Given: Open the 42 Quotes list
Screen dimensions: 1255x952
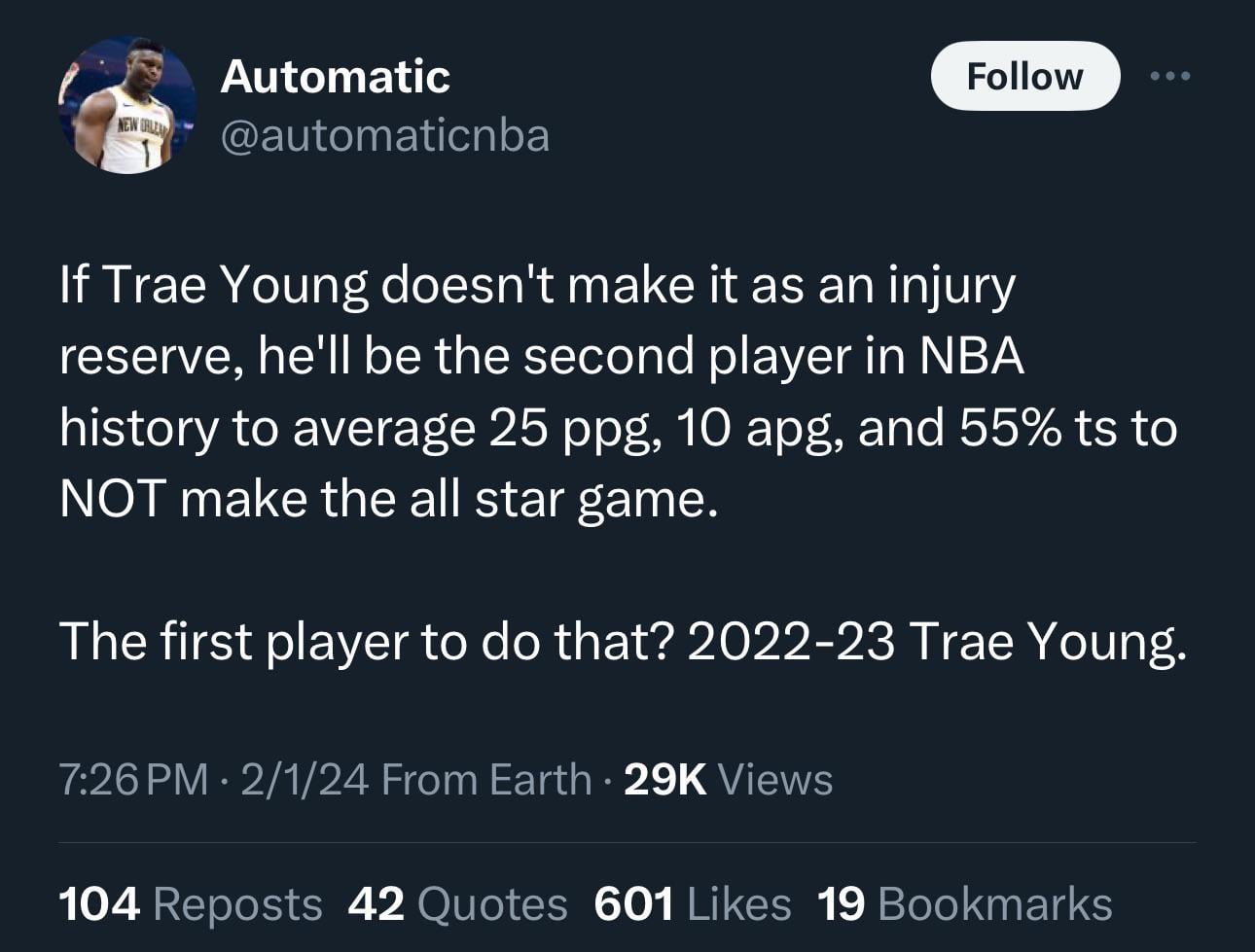Looking at the screenshot, I should tap(457, 903).
